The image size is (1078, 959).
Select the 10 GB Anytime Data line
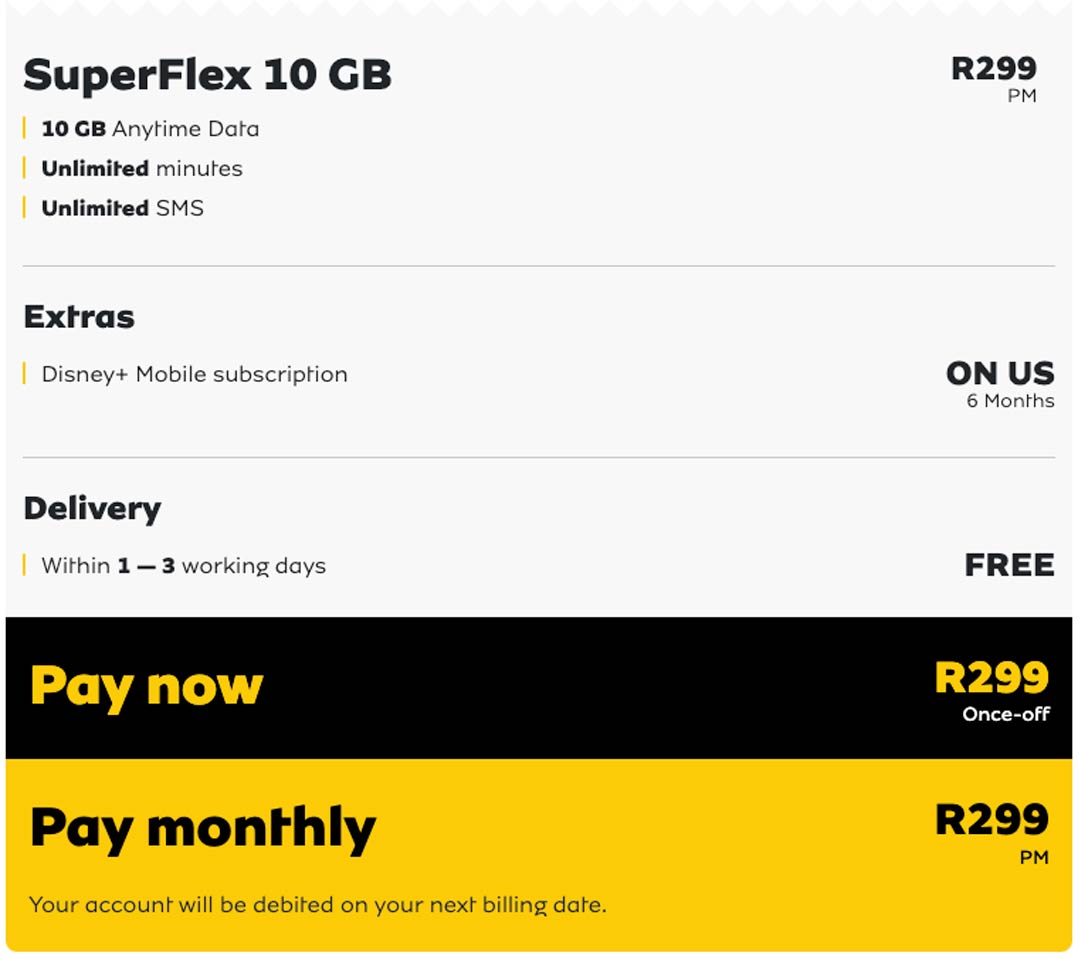point(150,129)
